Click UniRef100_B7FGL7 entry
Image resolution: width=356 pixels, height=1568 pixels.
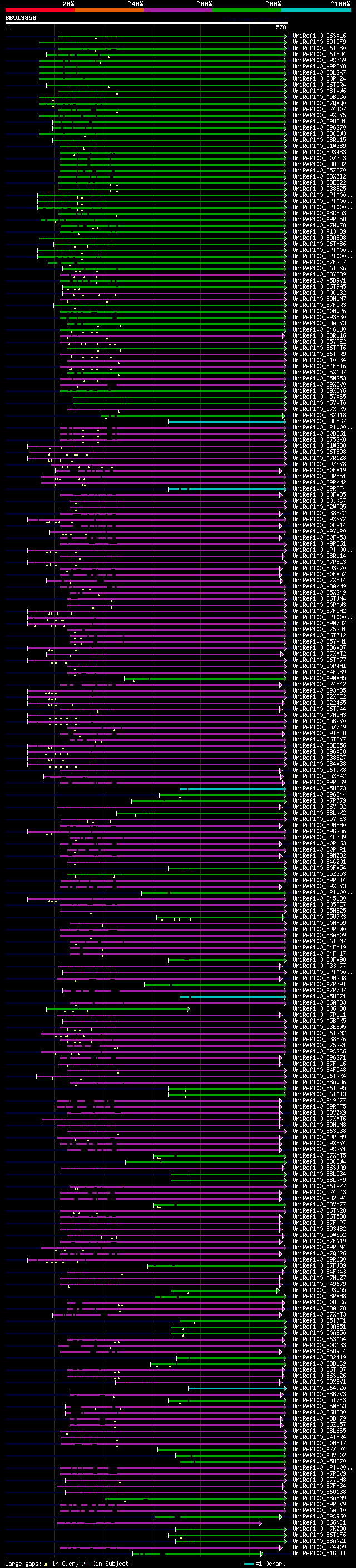tap(319, 263)
